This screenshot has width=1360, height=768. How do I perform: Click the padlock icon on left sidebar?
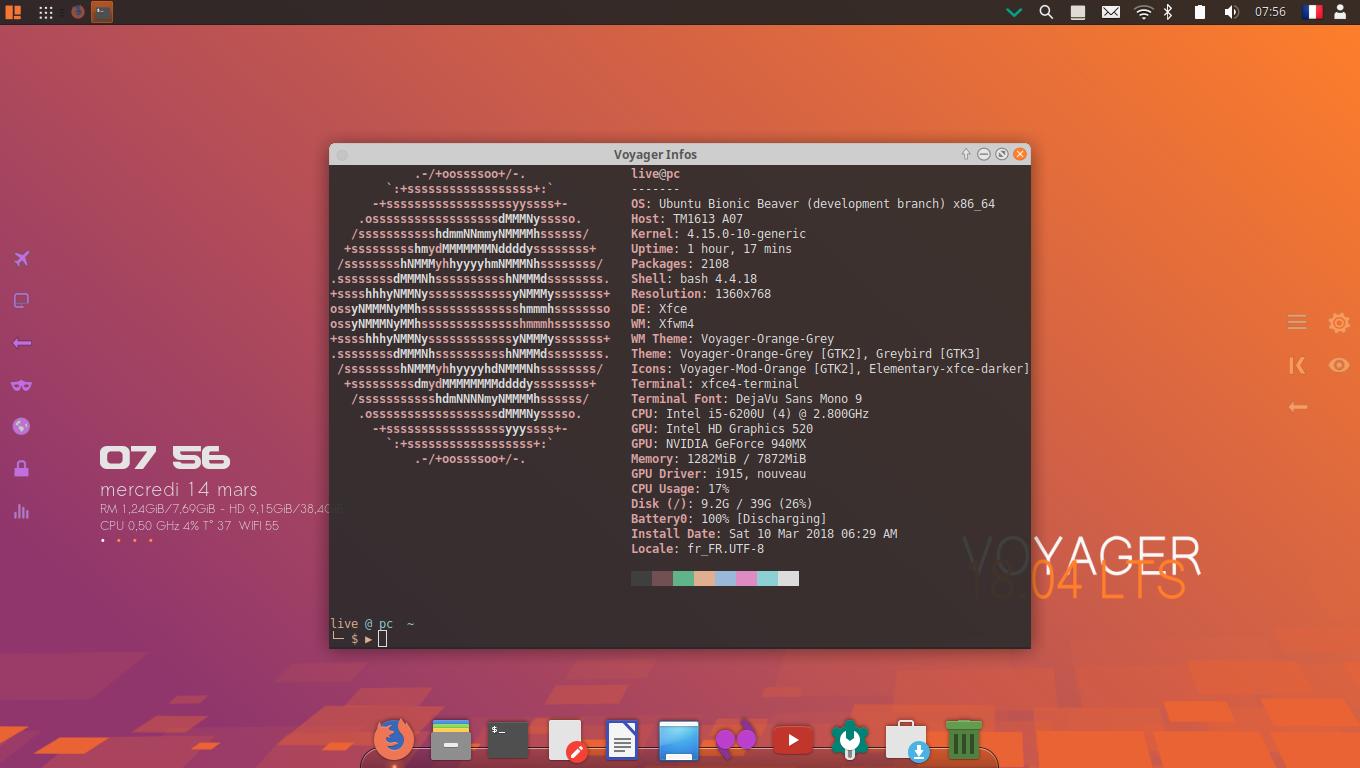21,468
